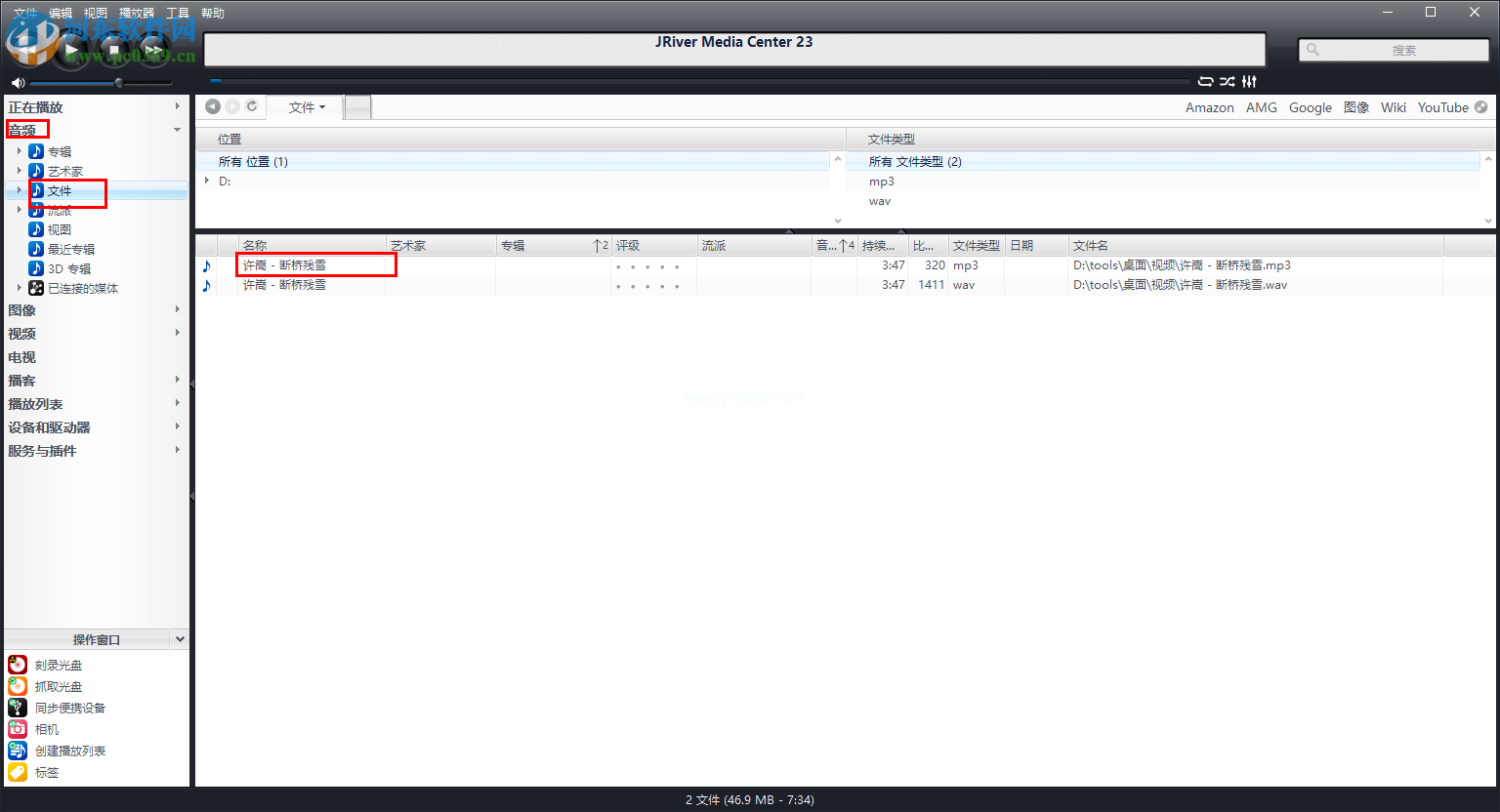Viewport: 1500px width, 812px height.
Task: Open 抓取光盘 rip disc action
Action: 59,686
